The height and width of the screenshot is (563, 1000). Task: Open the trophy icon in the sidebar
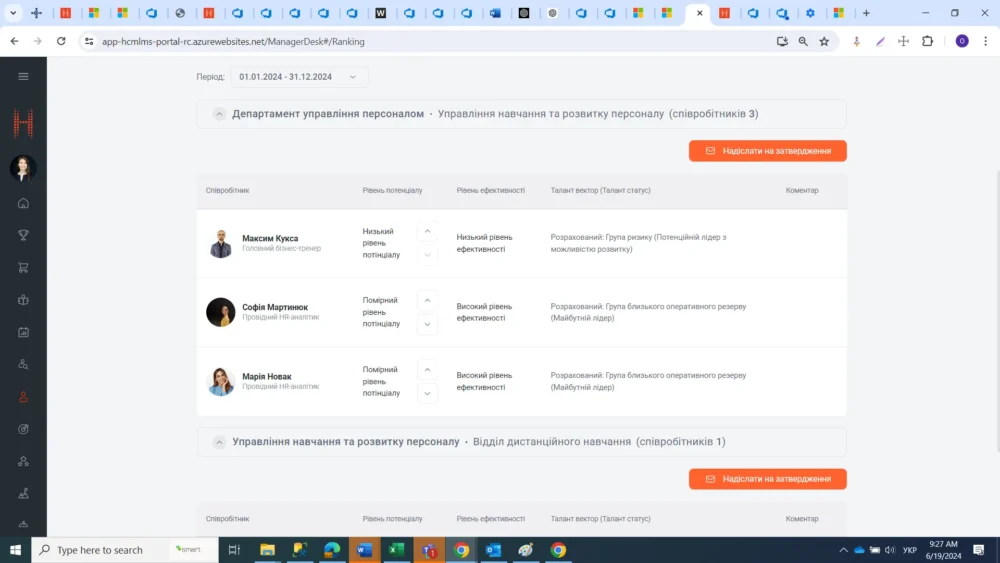coord(23,235)
